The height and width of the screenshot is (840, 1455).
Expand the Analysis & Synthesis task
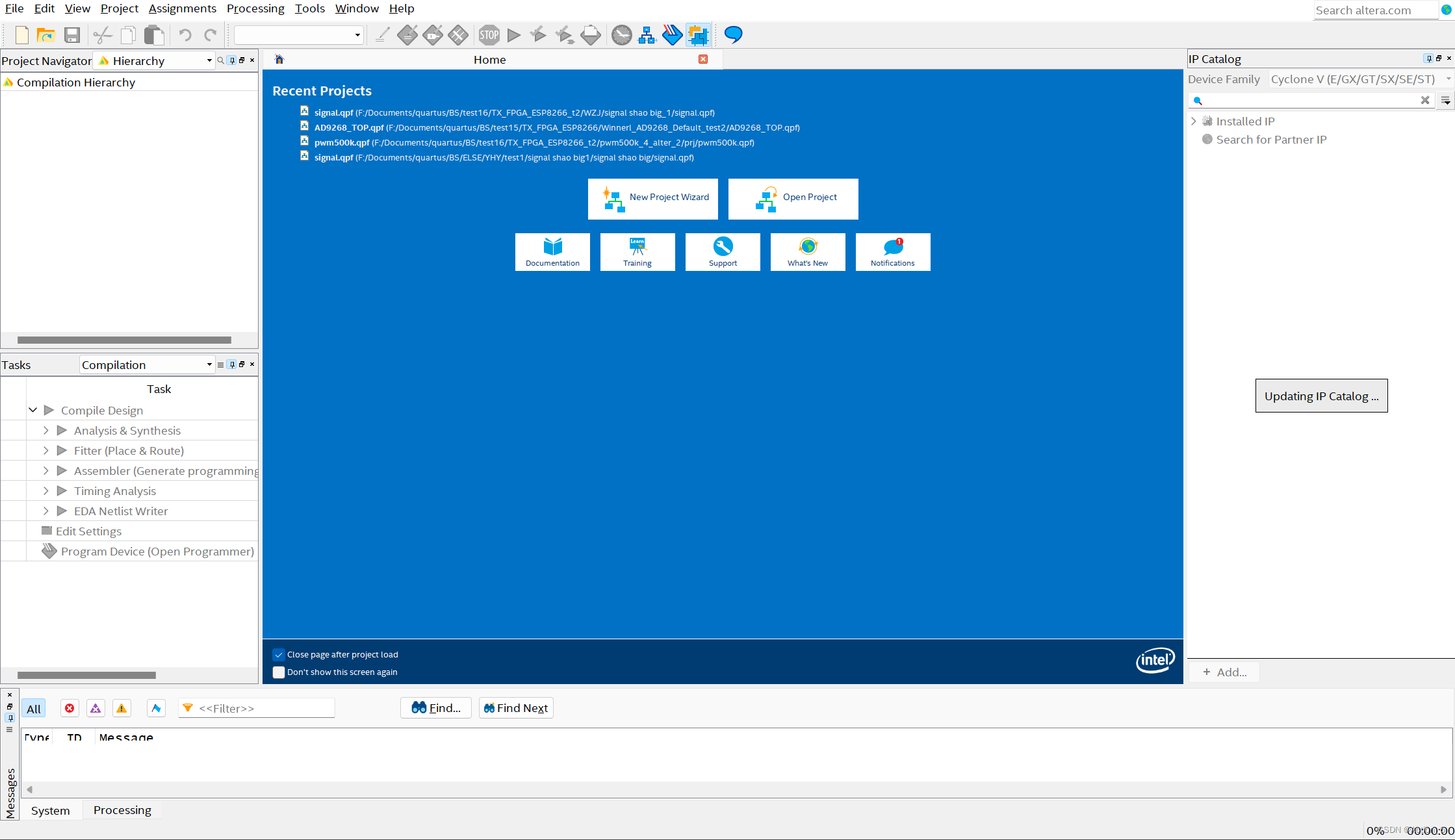point(45,431)
